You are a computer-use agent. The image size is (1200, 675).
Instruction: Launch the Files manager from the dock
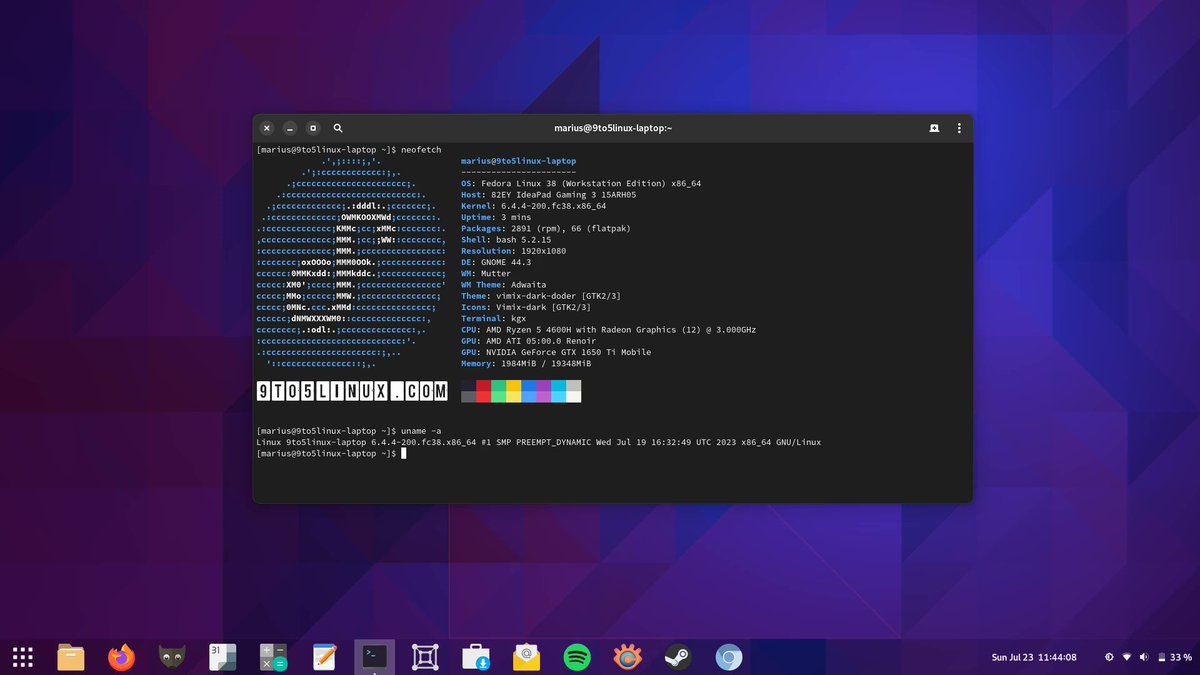71,657
